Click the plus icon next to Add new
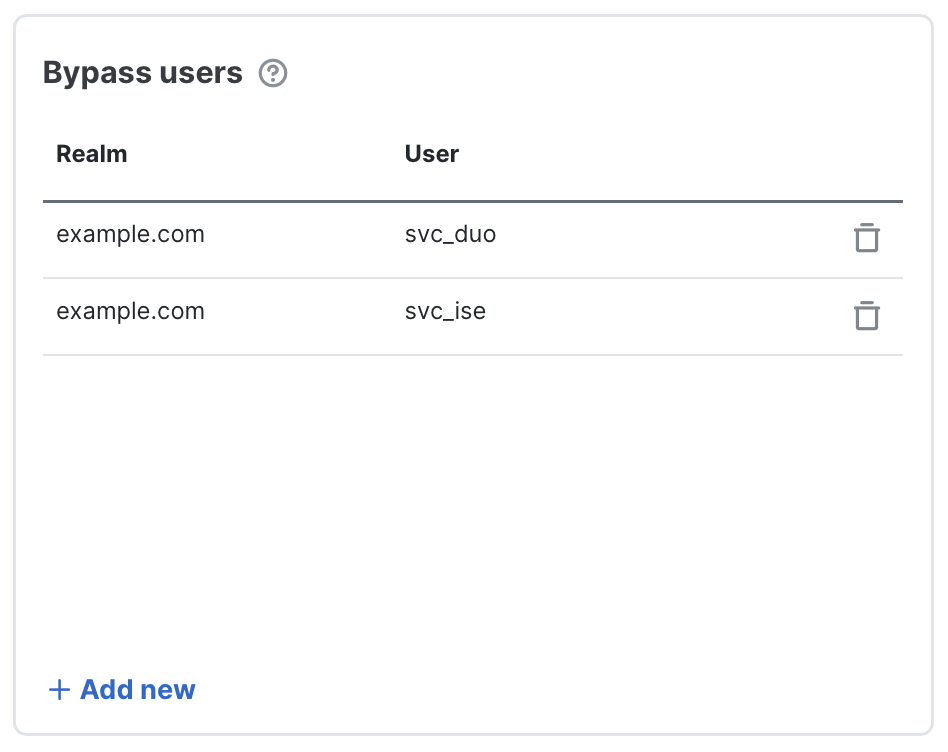Viewport: 948px width, 752px height. point(59,689)
